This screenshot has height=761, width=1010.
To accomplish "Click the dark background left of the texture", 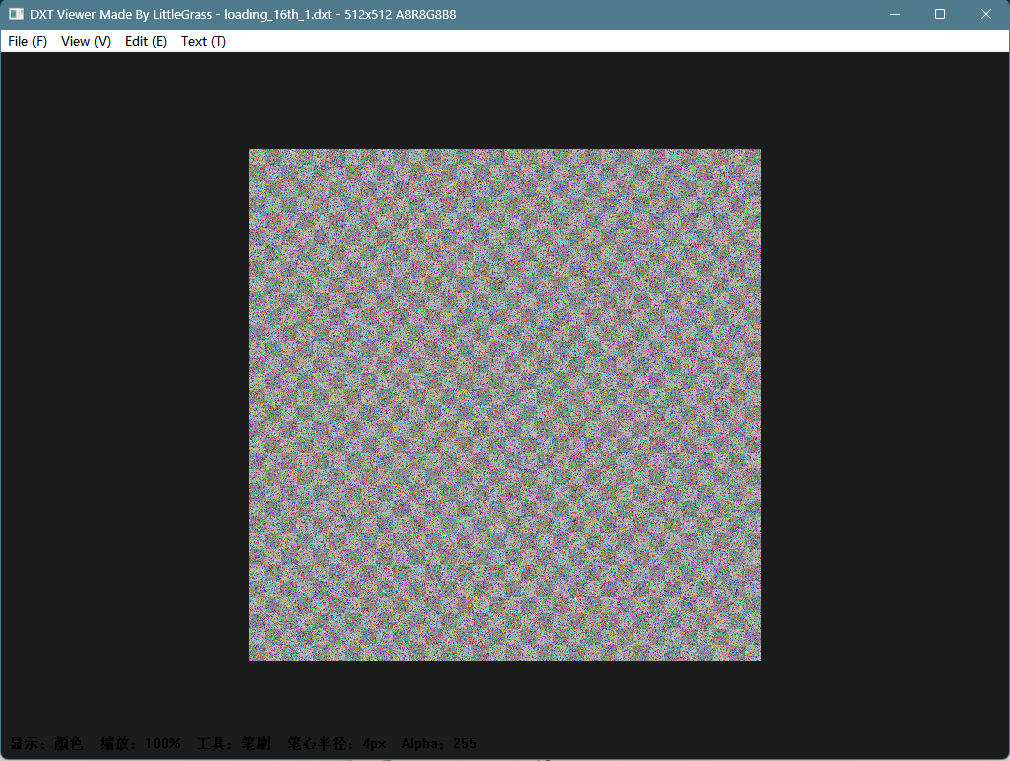I will coord(125,405).
